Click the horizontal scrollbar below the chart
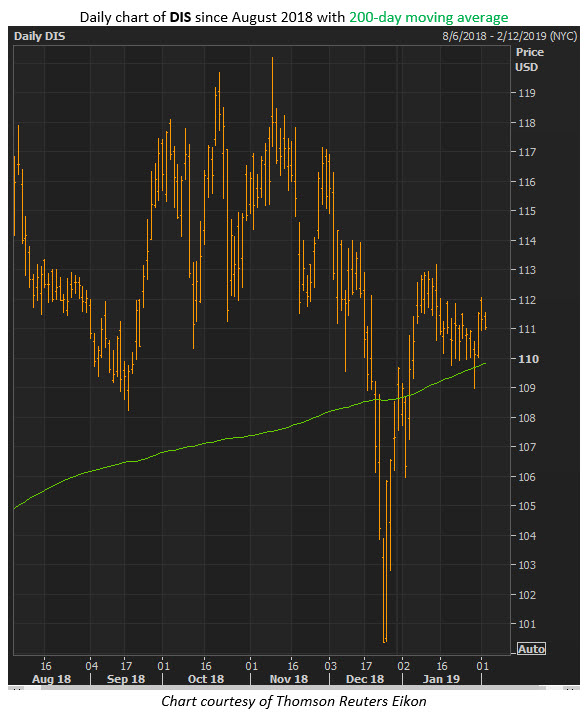The height and width of the screenshot is (718, 588). (x=294, y=688)
